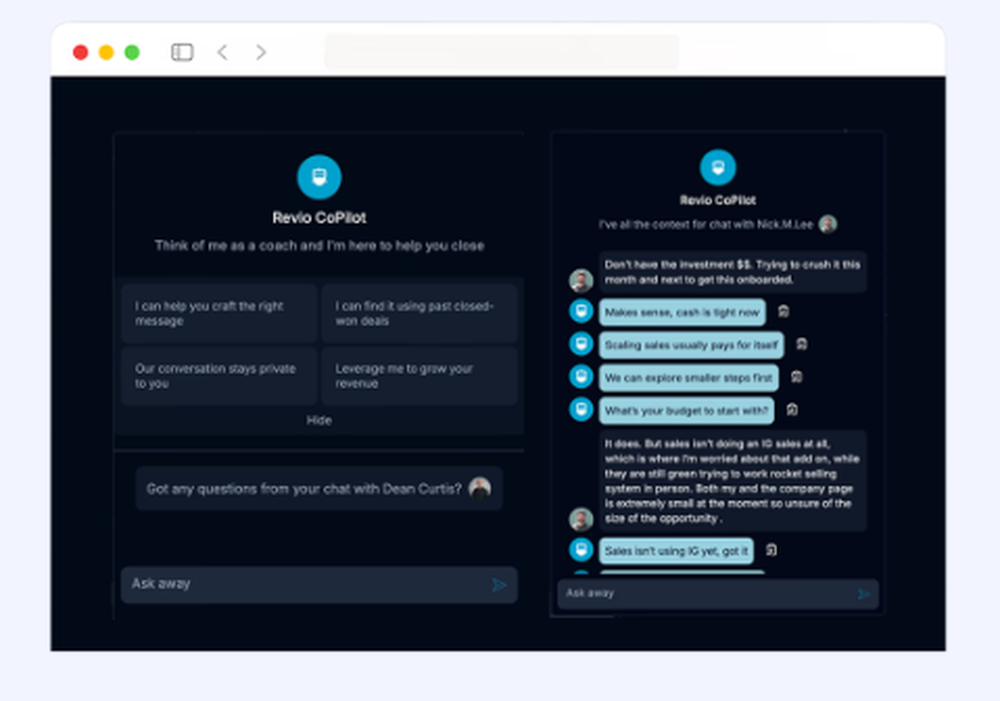Toggle the browser sidebar icon
Screen dimensions: 1000x701
(182, 52)
